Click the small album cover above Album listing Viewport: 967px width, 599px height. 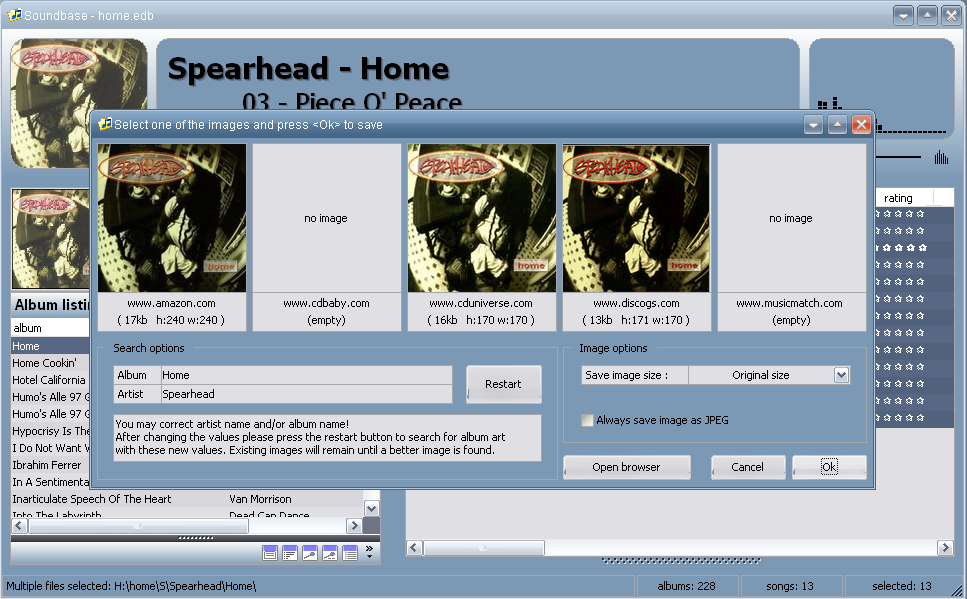pyautogui.click(x=51, y=239)
